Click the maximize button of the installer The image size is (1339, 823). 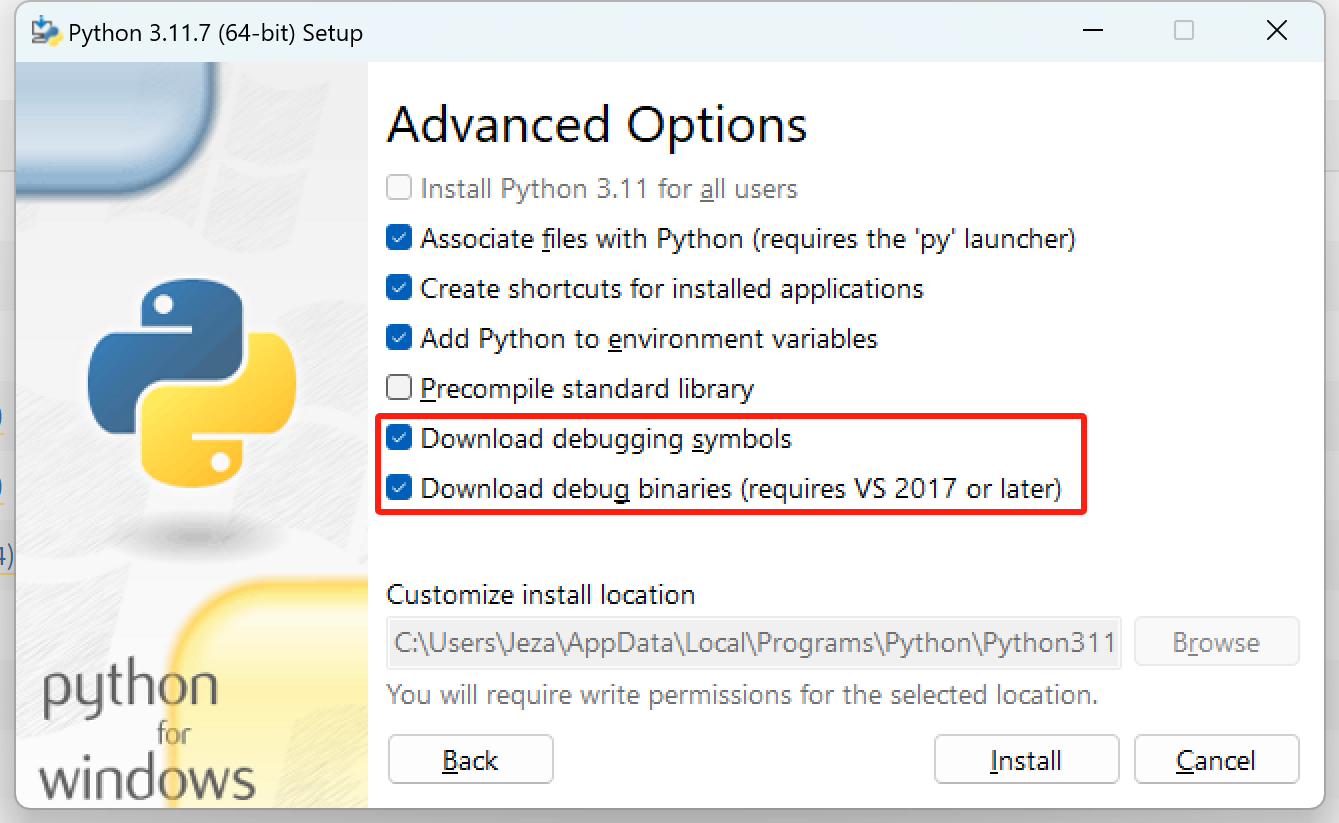(1184, 31)
